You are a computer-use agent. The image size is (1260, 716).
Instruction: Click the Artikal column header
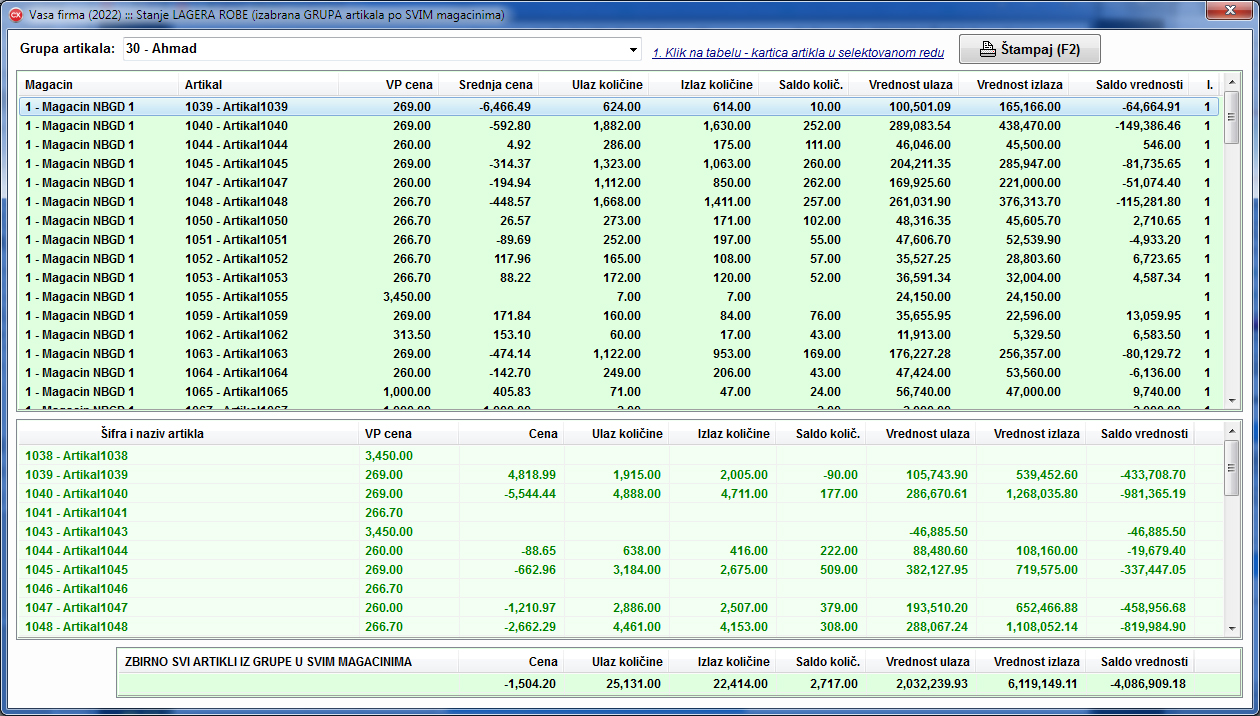(258, 85)
